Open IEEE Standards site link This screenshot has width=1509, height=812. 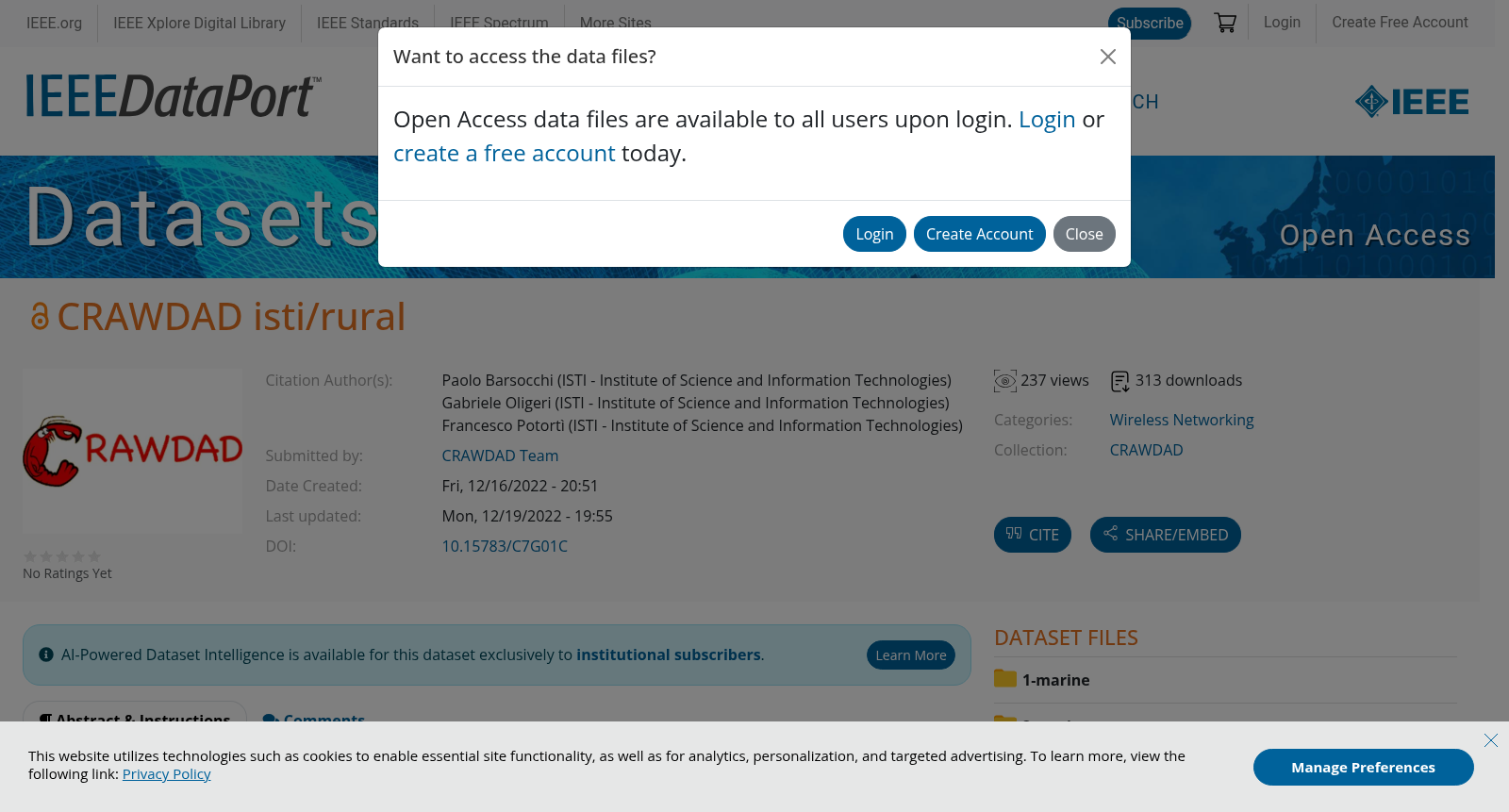coord(368,23)
